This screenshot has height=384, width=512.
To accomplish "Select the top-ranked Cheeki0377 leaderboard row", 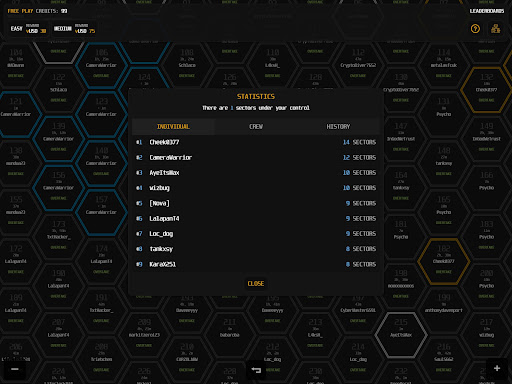I will point(256,142).
